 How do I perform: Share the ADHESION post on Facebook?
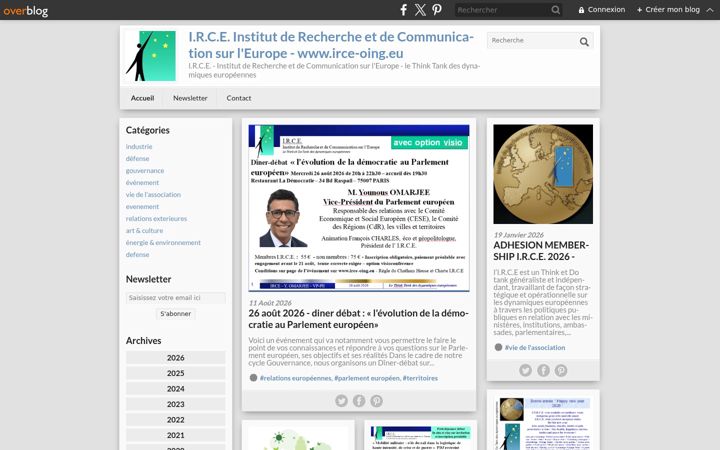[x=543, y=370]
